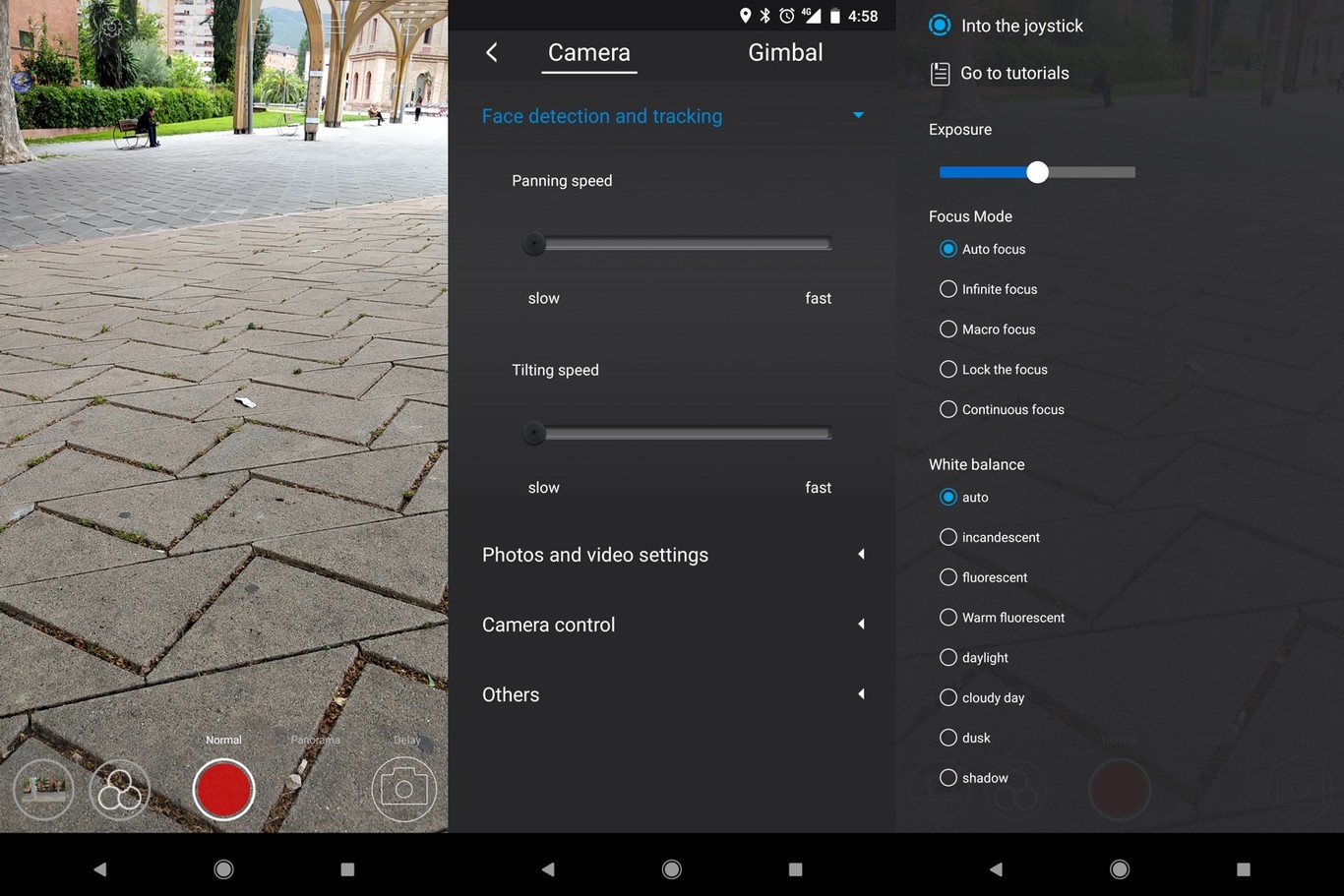Select Panorama shooting mode

coord(315,740)
